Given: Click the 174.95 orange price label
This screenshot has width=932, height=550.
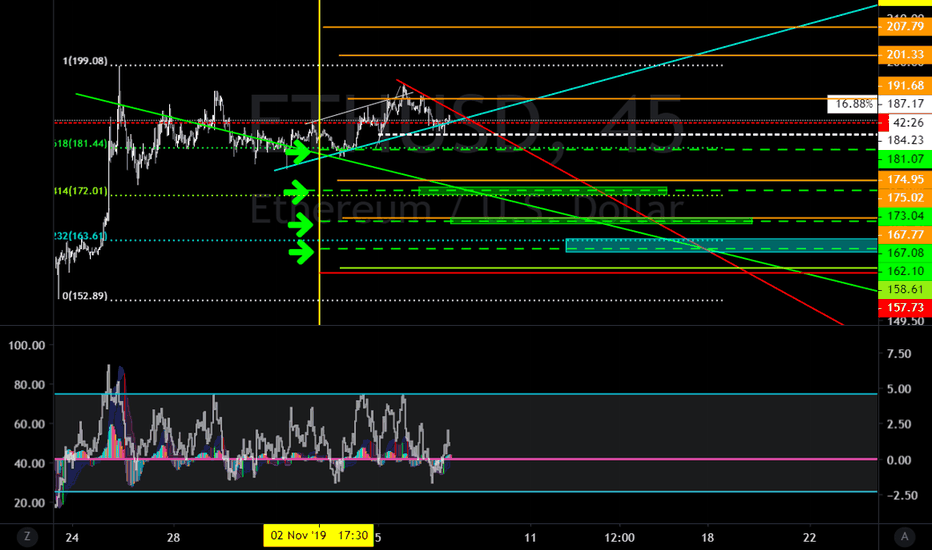Looking at the screenshot, I should pyautogui.click(x=905, y=179).
